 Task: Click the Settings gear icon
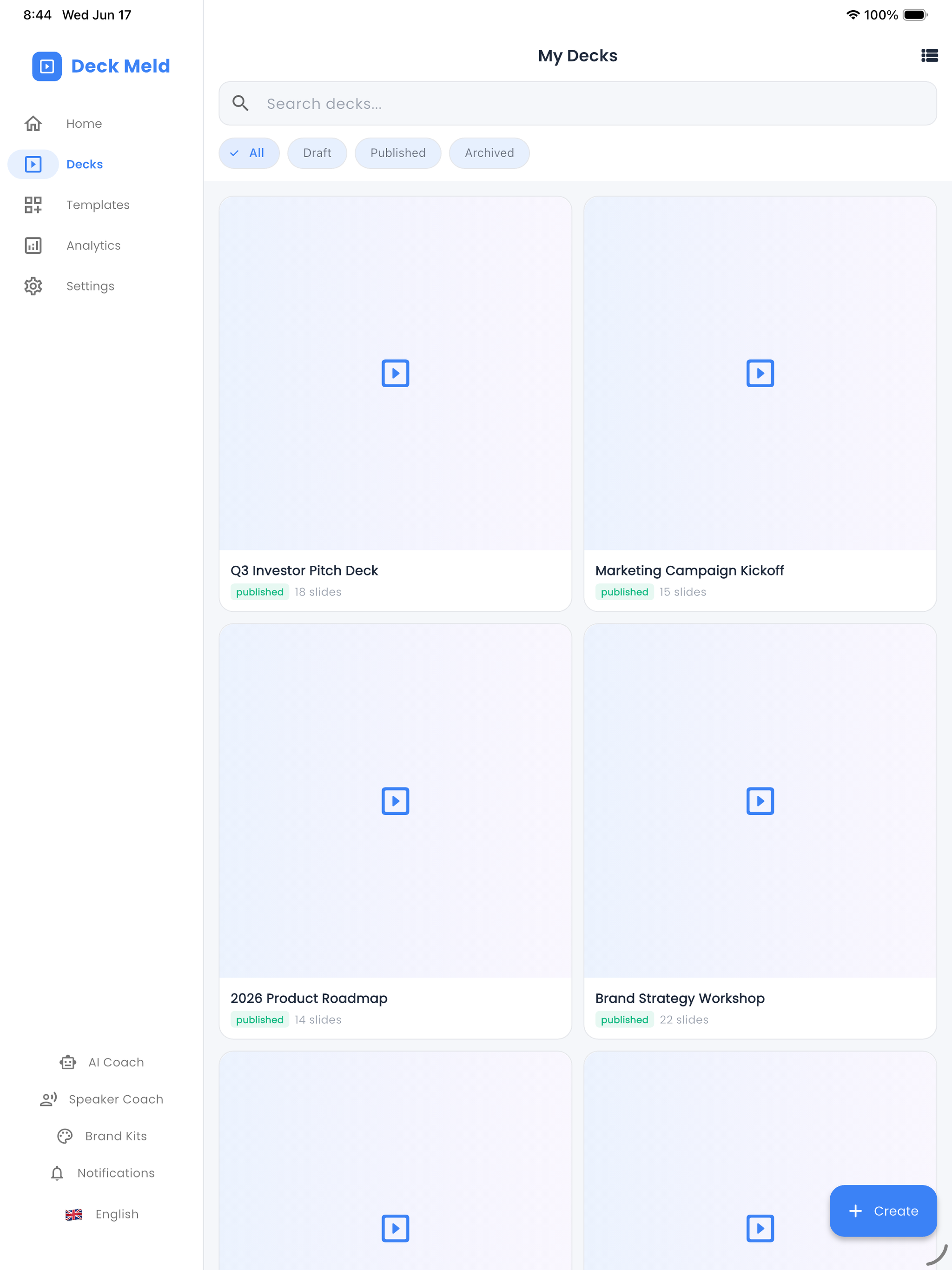(x=33, y=286)
